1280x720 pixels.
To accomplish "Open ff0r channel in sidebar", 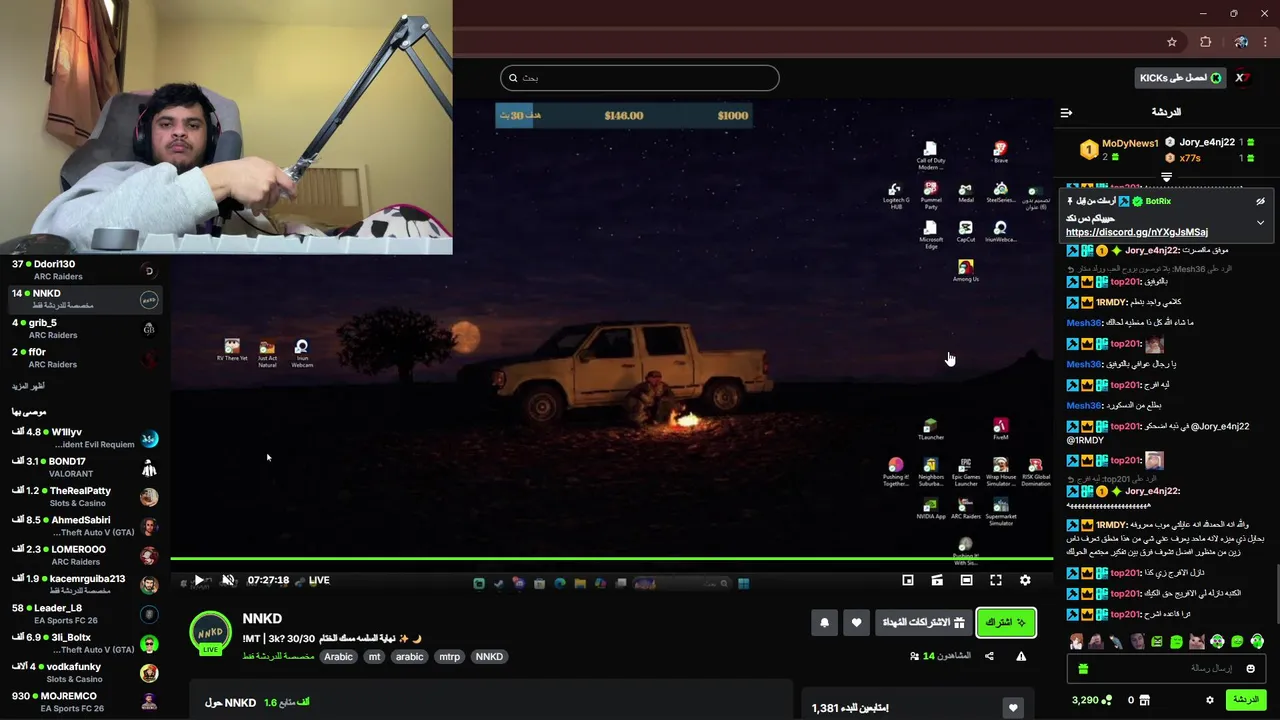I will point(84,358).
